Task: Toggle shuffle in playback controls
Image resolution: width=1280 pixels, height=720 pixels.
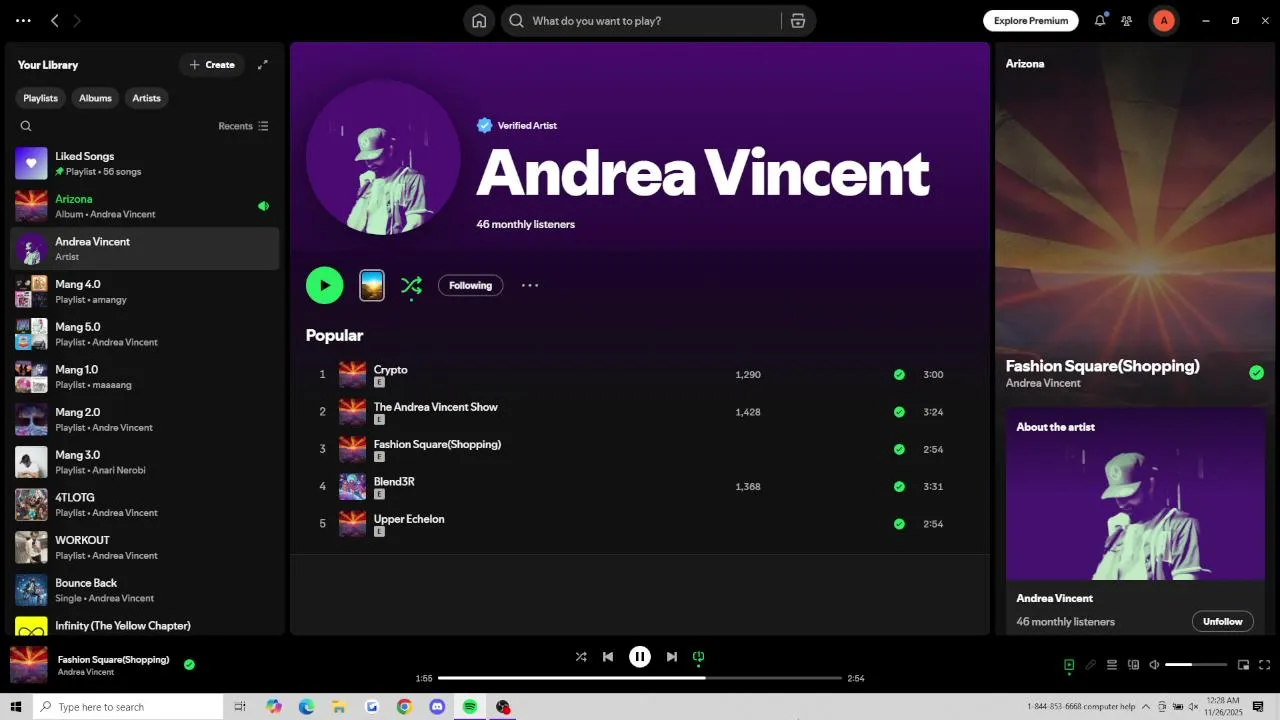Action: (x=581, y=657)
